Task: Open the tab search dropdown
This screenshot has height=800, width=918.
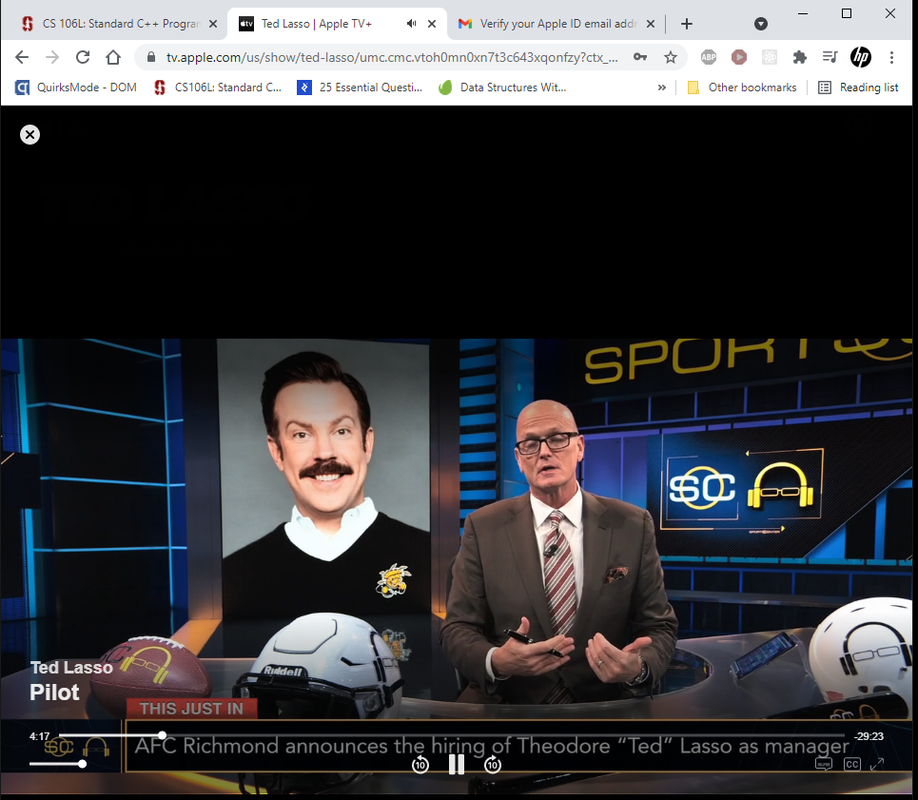Action: point(761,23)
